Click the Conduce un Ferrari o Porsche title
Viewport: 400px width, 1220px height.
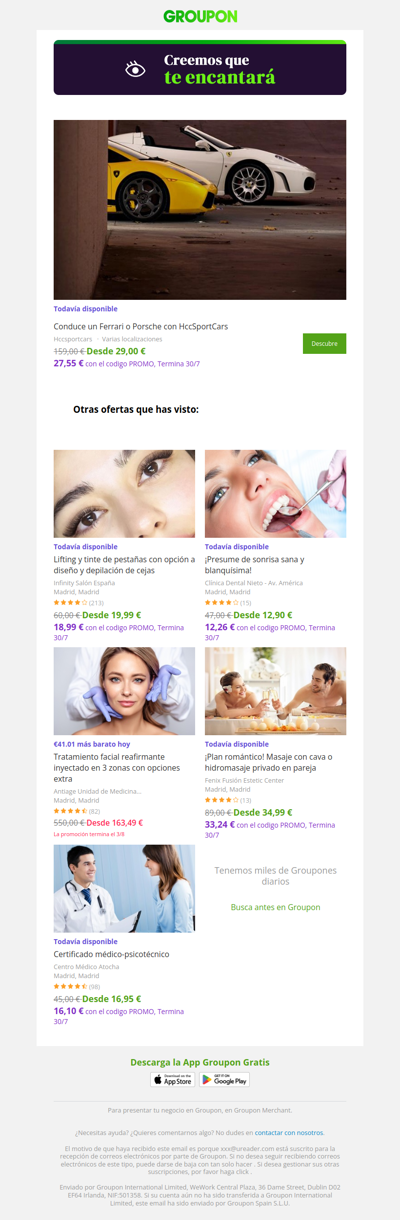(x=141, y=326)
